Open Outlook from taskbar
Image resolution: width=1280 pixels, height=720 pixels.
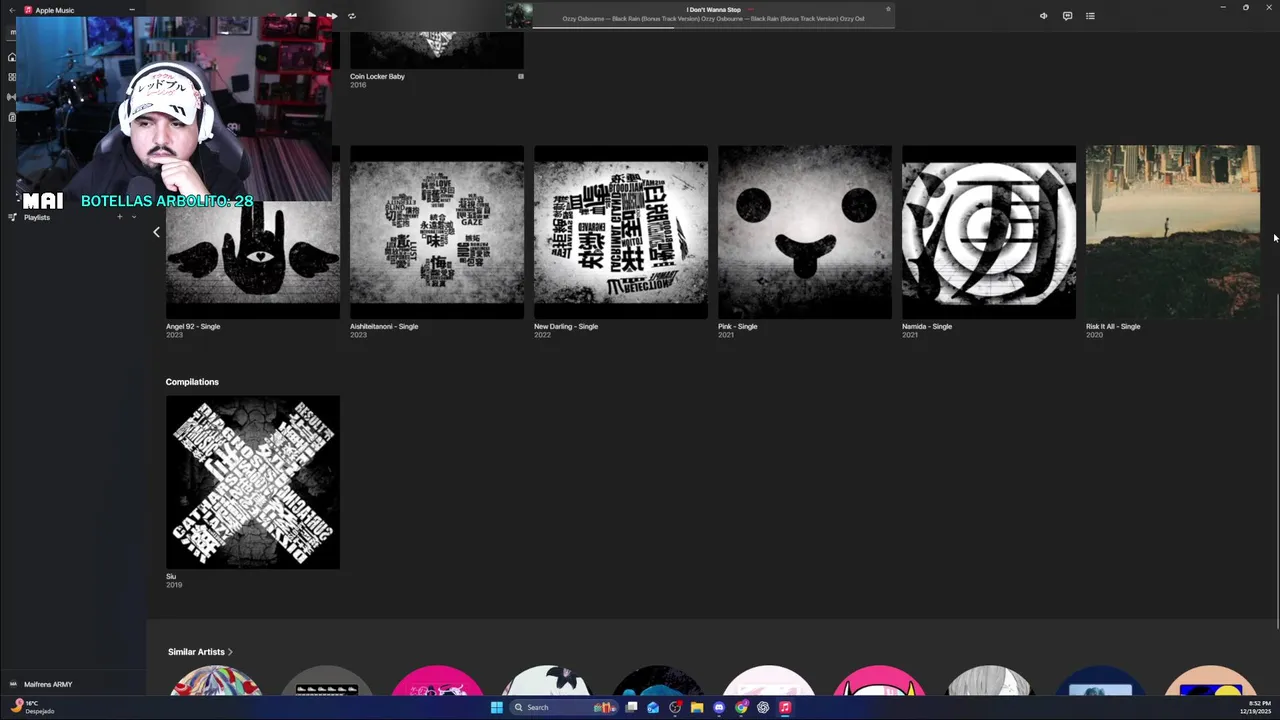click(x=653, y=708)
